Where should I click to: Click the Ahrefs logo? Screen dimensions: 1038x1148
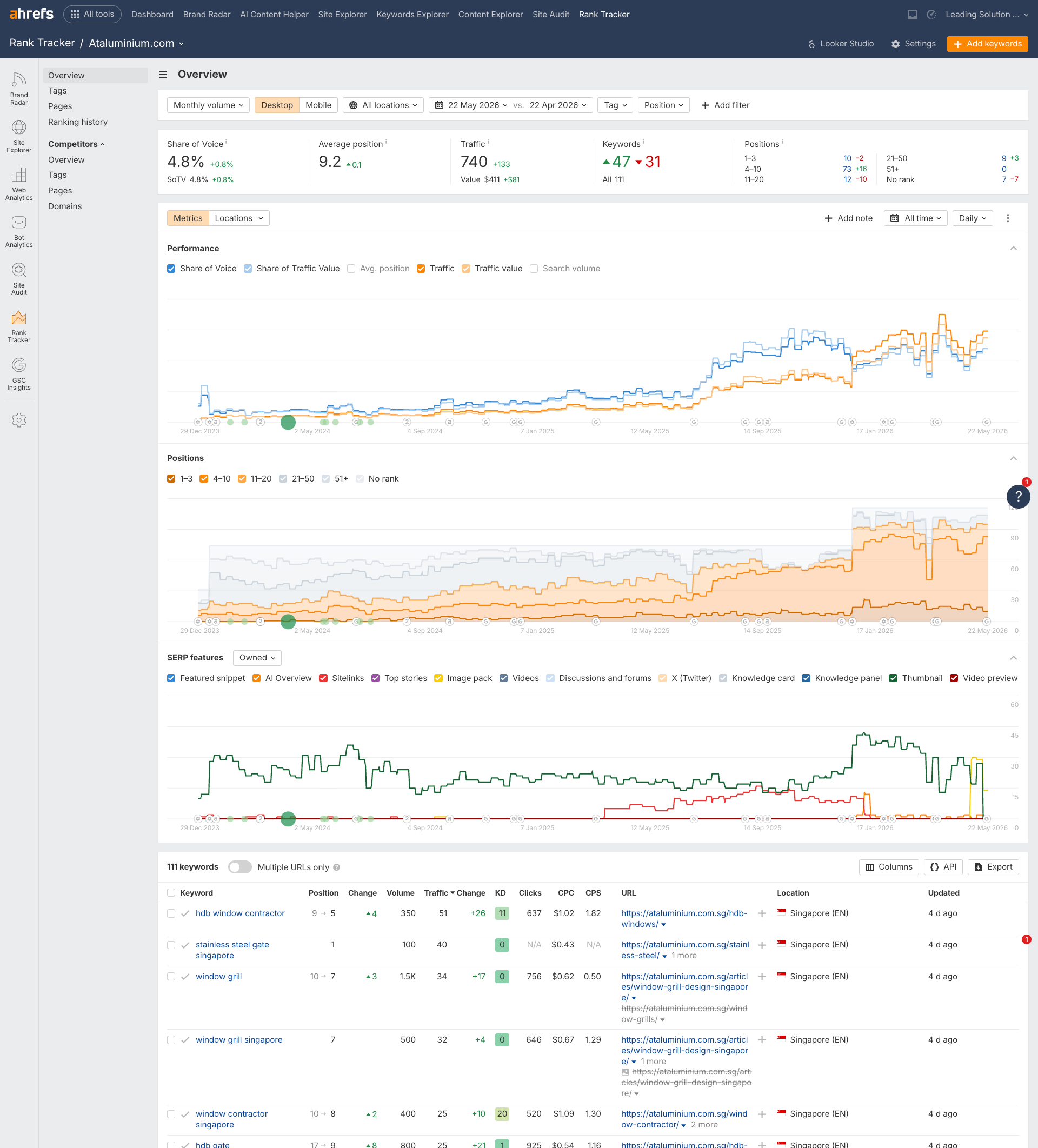(31, 14)
